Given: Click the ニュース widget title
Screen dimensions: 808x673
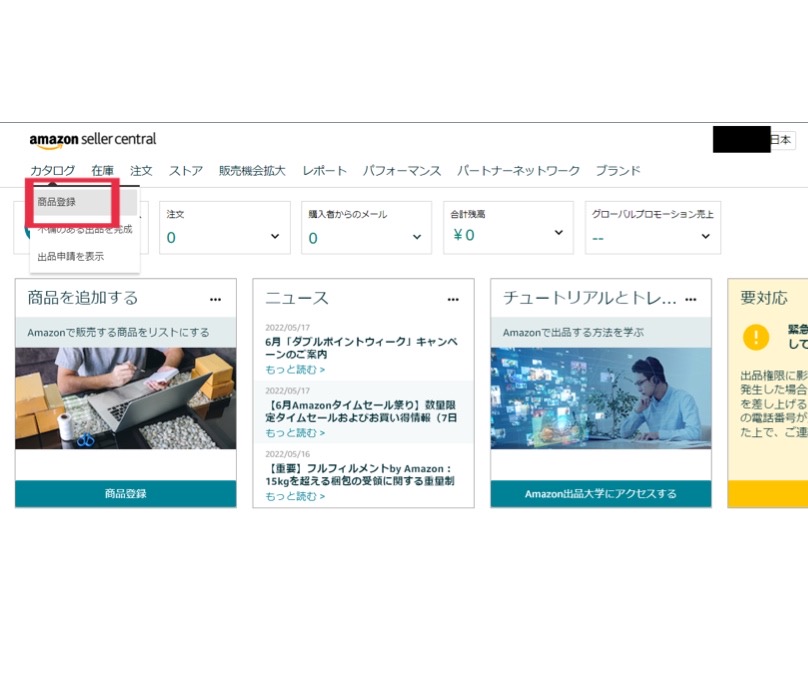Looking at the screenshot, I should (297, 298).
